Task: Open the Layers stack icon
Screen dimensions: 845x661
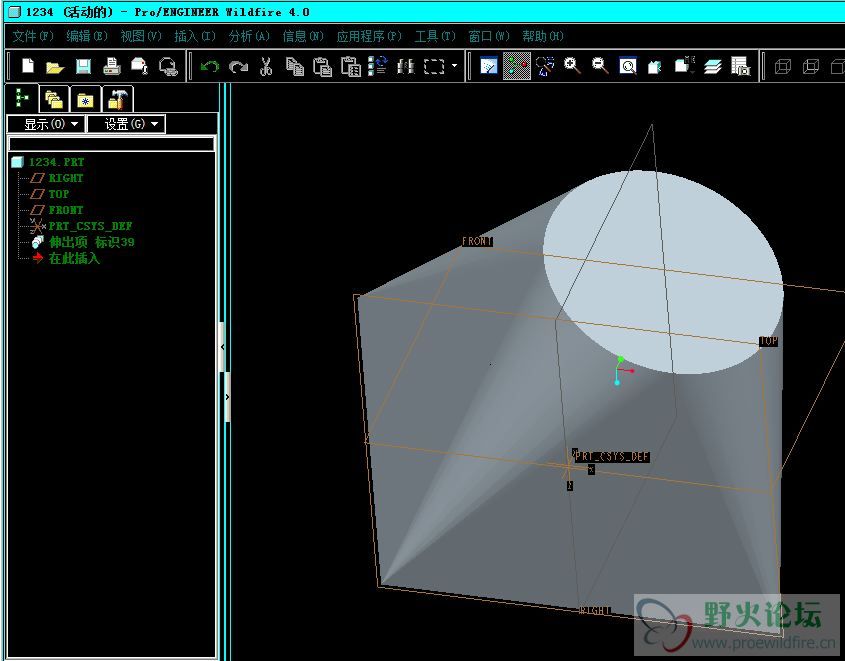Action: pos(712,66)
